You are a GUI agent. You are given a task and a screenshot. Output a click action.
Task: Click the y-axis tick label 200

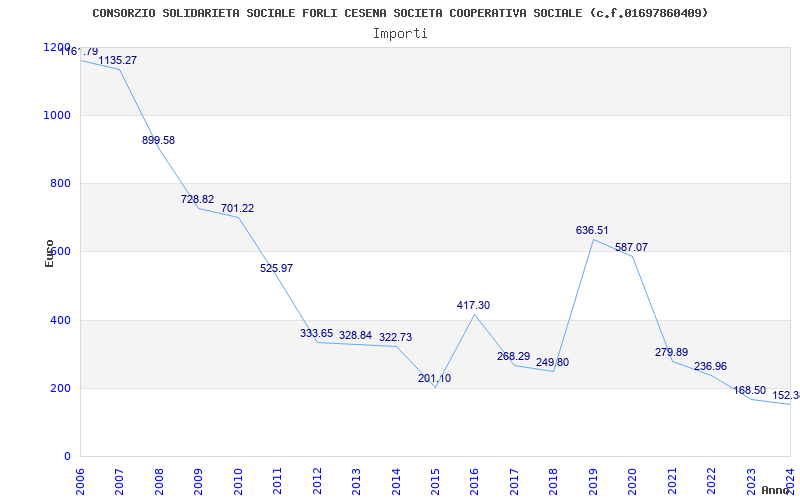coord(60,388)
